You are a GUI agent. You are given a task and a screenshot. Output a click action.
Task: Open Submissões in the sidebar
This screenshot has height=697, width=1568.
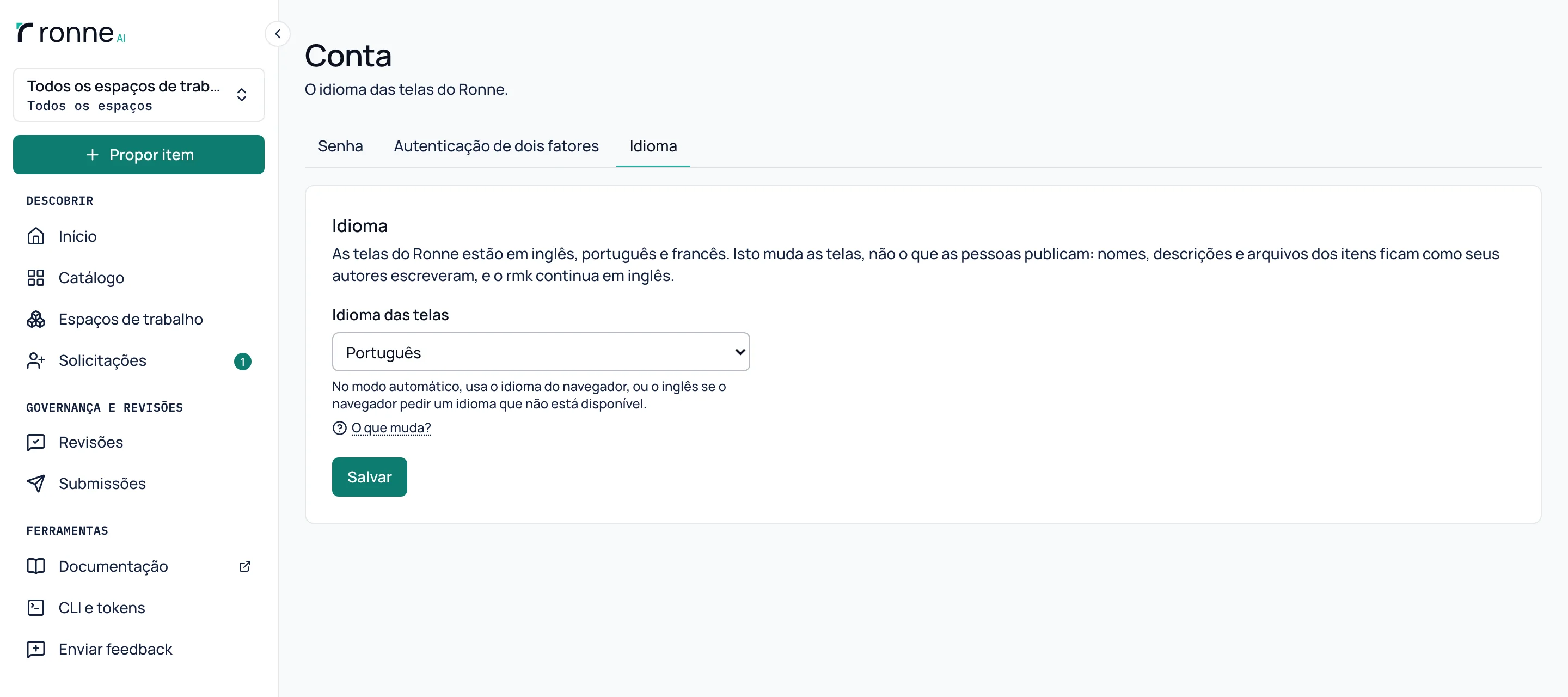pos(139,484)
